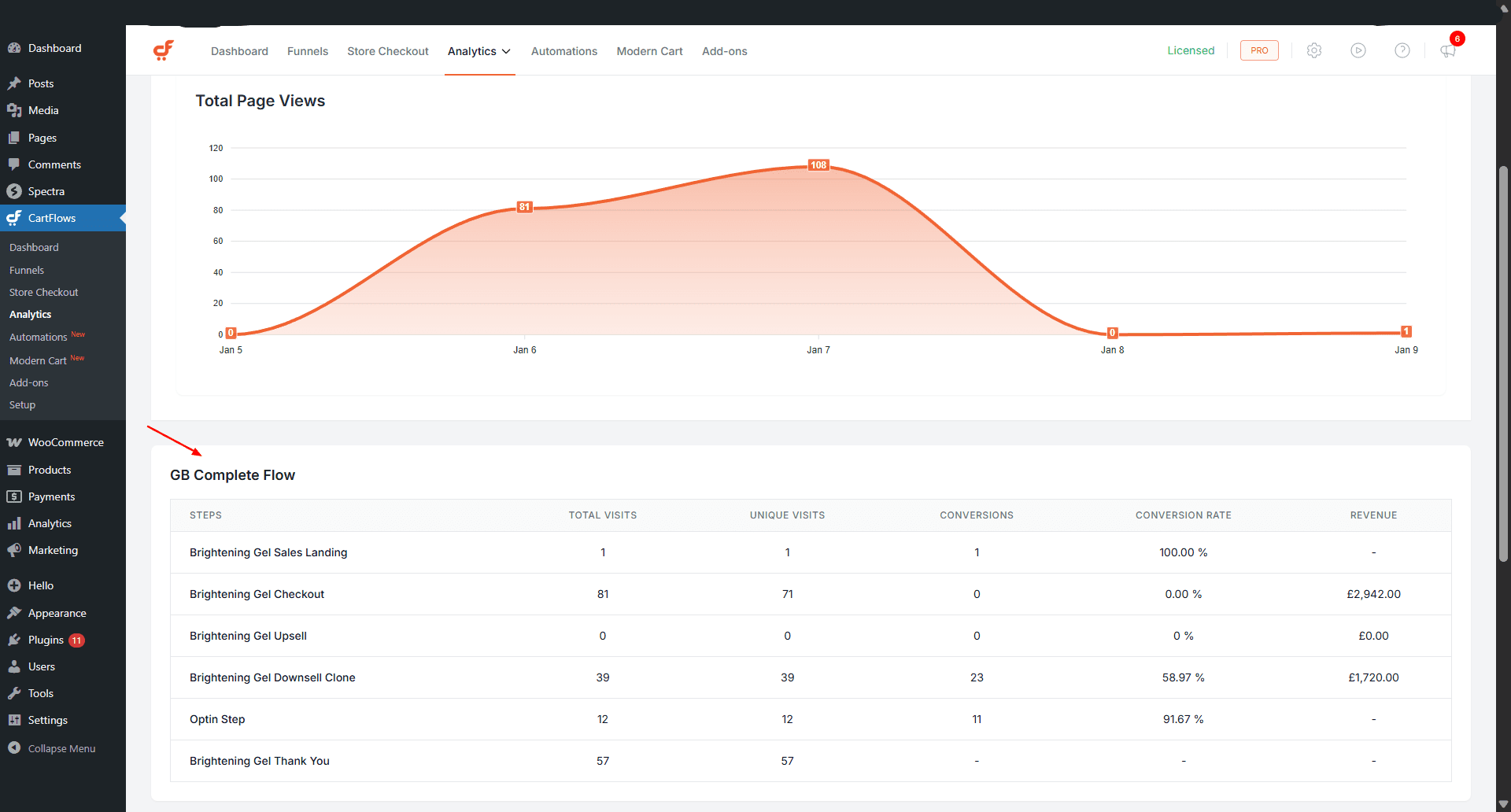This screenshot has width=1511, height=812.
Task: Switch to the Funnels tab
Action: 307,50
